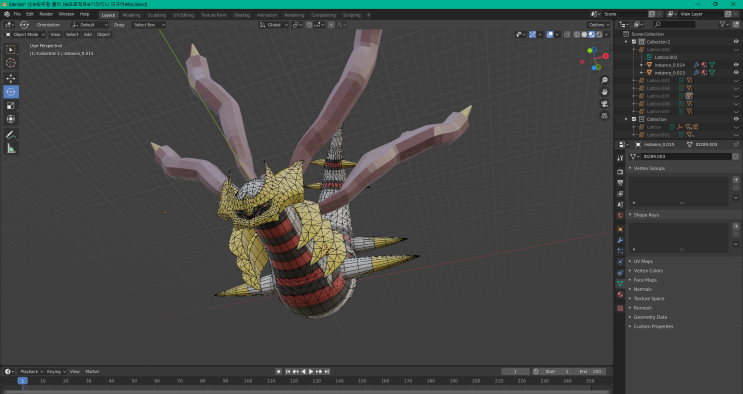The image size is (743, 394).
Task: Open the Output properties tab icon
Action: pyautogui.click(x=620, y=183)
